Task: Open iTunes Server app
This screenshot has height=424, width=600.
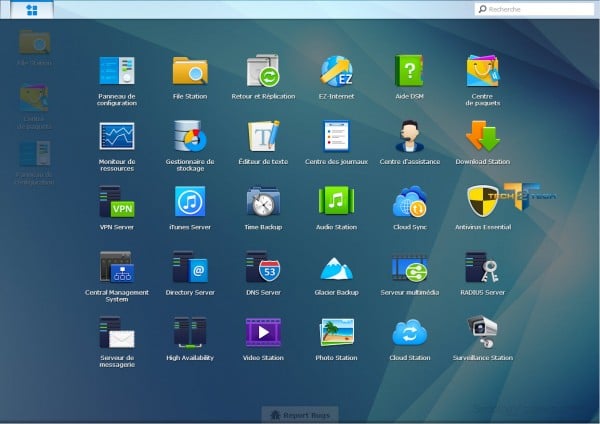Action: [x=190, y=202]
